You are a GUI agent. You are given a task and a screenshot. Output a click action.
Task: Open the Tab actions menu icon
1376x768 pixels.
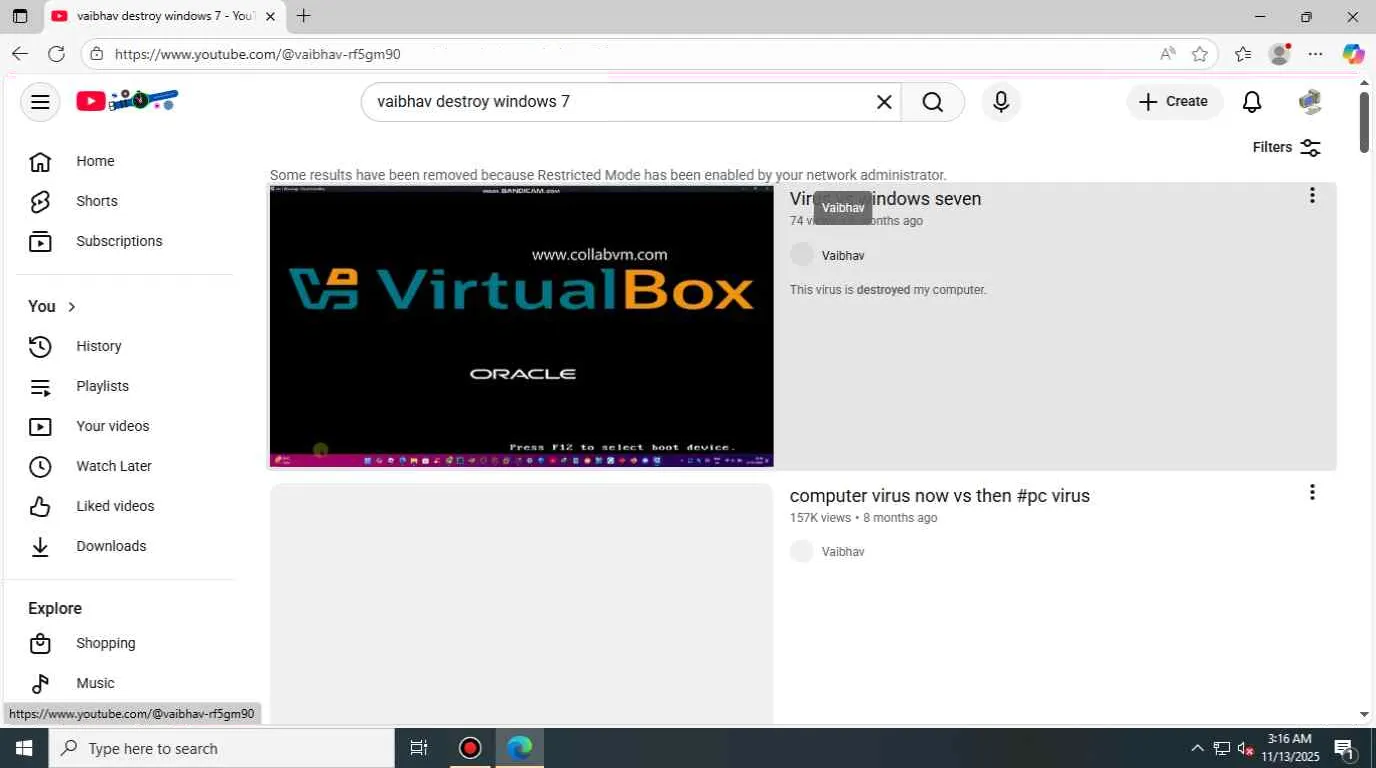click(x=20, y=16)
